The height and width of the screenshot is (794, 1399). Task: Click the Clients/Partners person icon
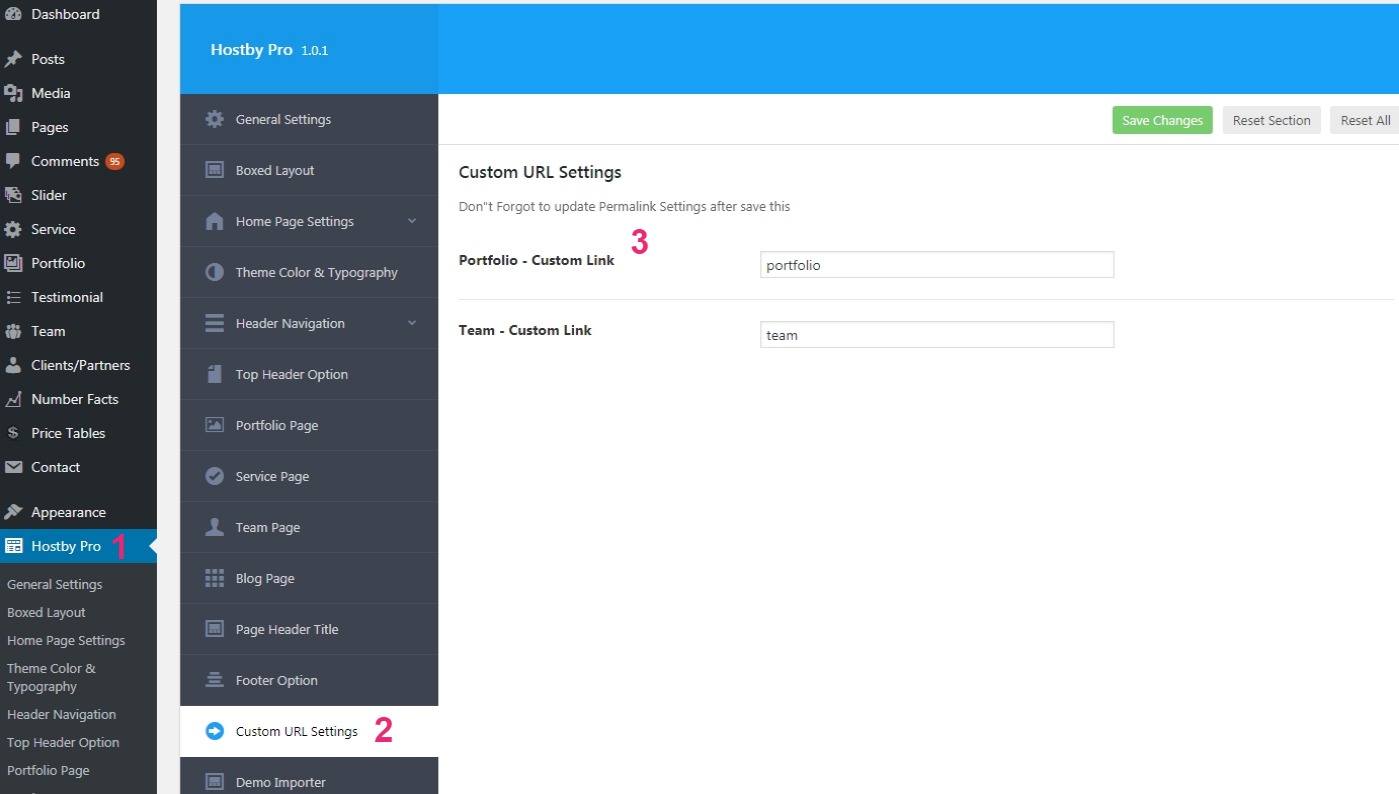point(13,365)
